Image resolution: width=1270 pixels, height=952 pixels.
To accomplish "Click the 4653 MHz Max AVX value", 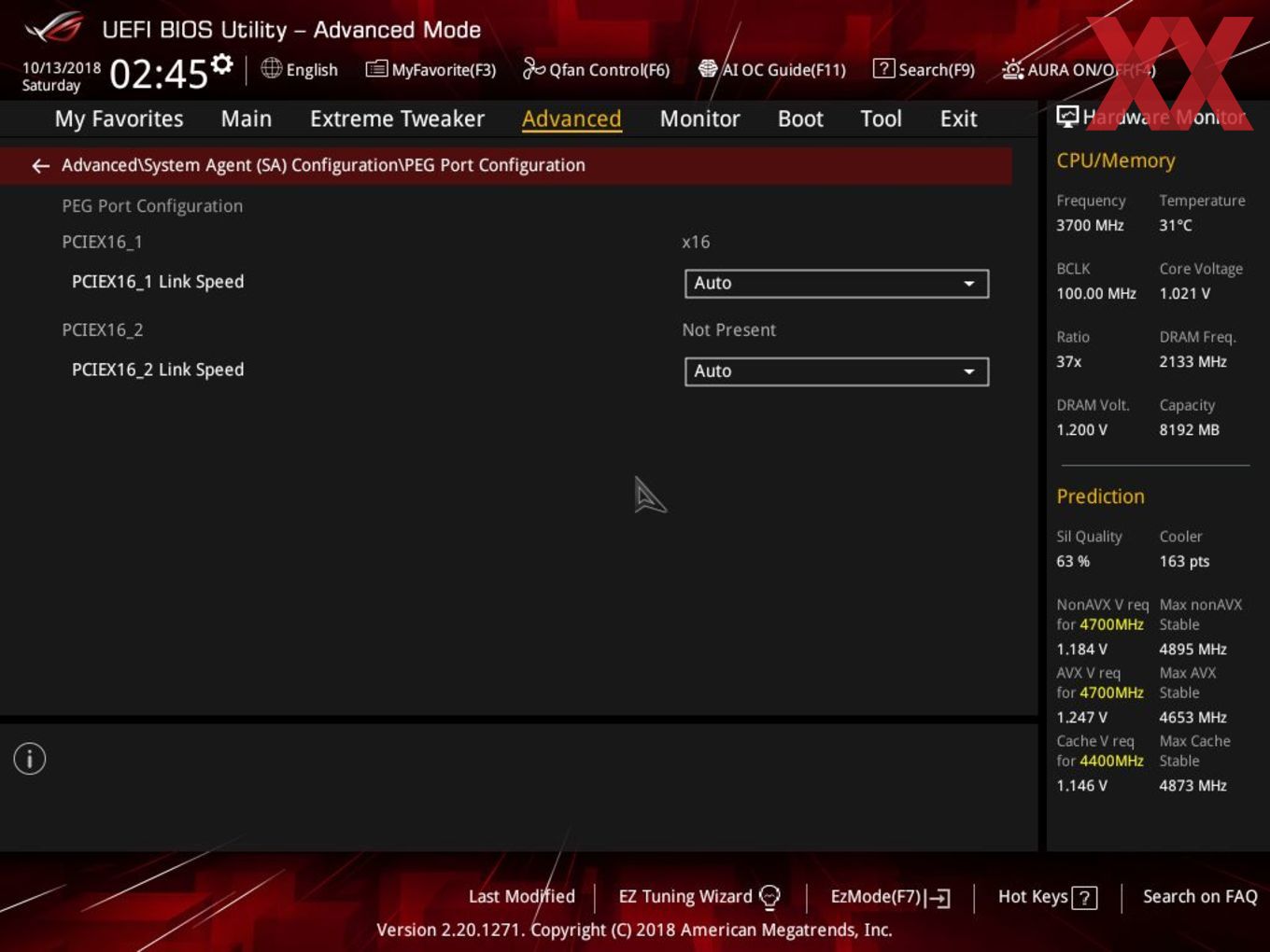I will pos(1192,718).
